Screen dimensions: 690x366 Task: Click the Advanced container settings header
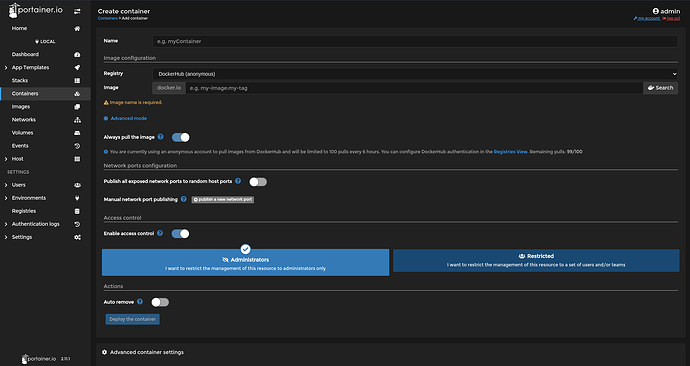[143, 352]
